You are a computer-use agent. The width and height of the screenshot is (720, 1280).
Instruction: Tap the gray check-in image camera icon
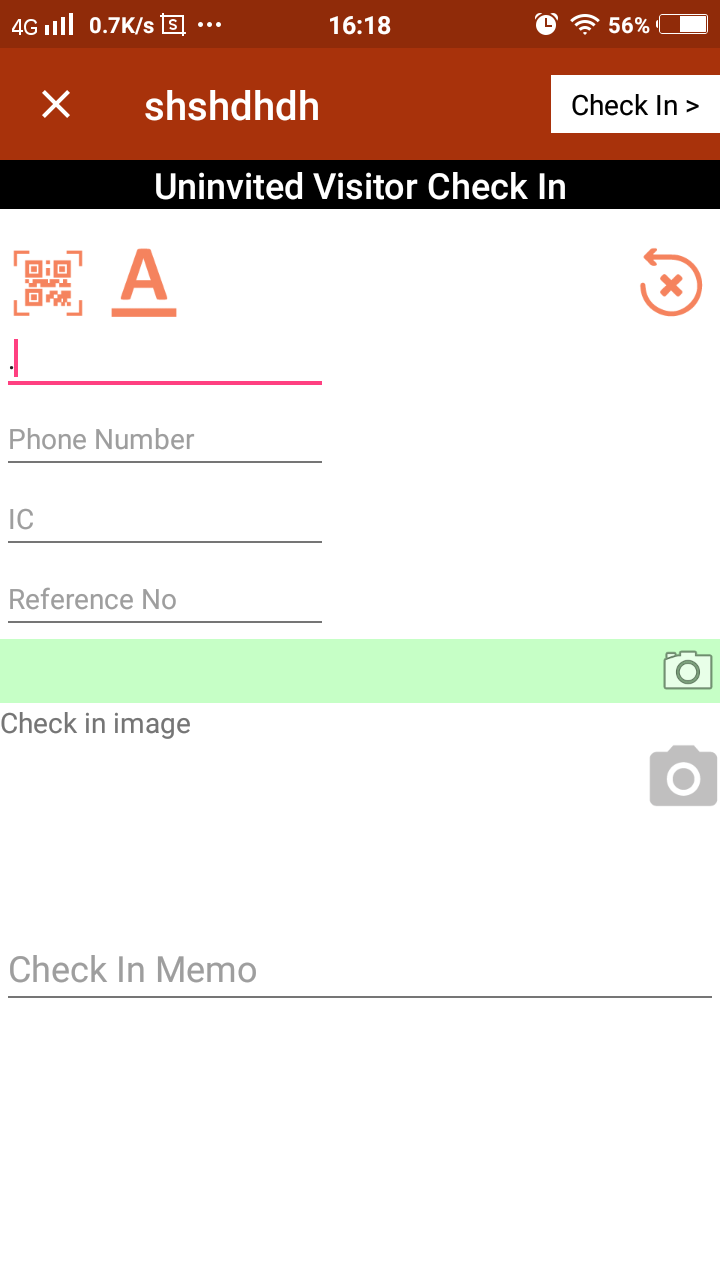[x=684, y=776]
